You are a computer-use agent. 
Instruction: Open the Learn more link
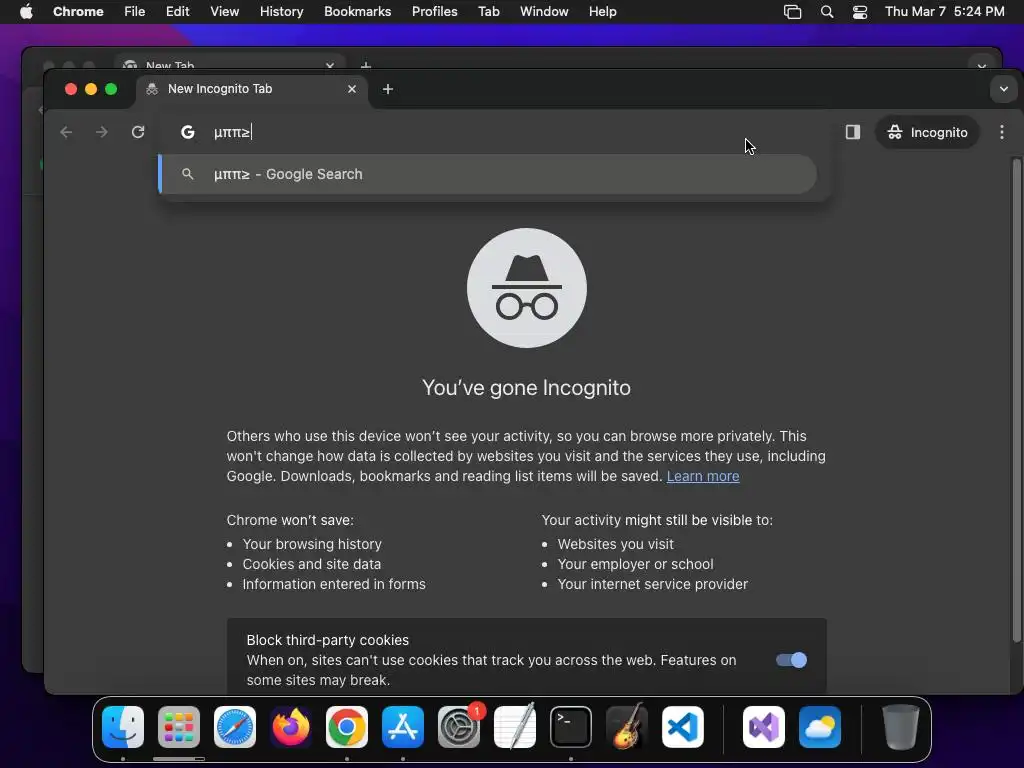point(703,476)
